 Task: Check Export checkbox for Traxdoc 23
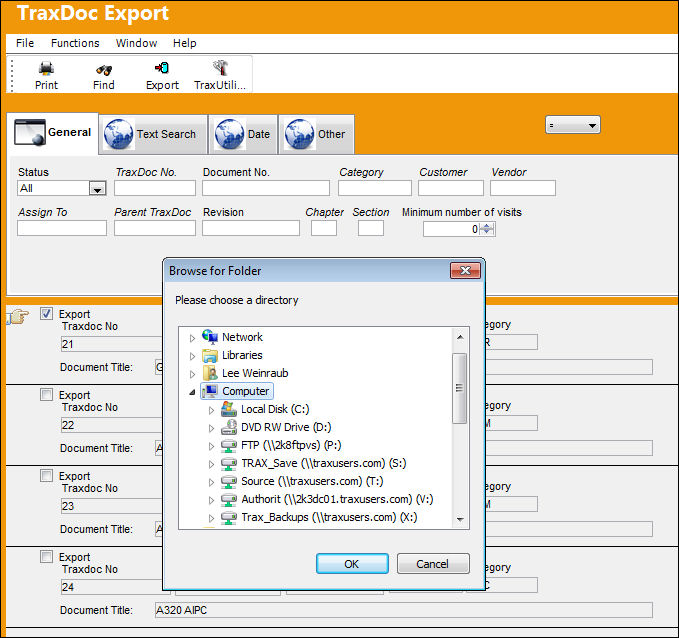[x=46, y=476]
